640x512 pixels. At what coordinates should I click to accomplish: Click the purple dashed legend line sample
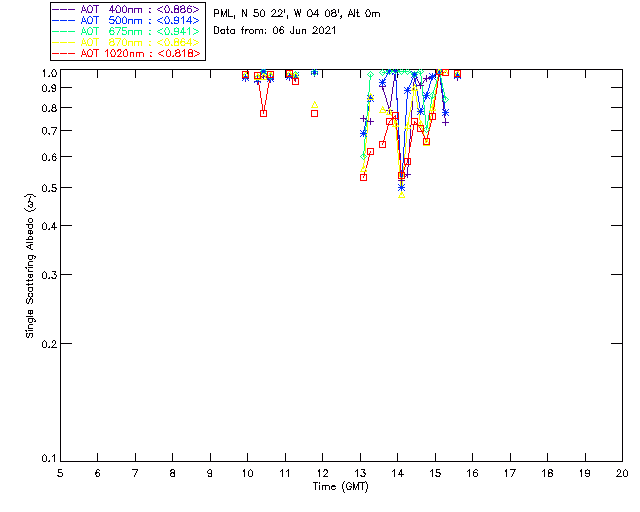(64, 9)
